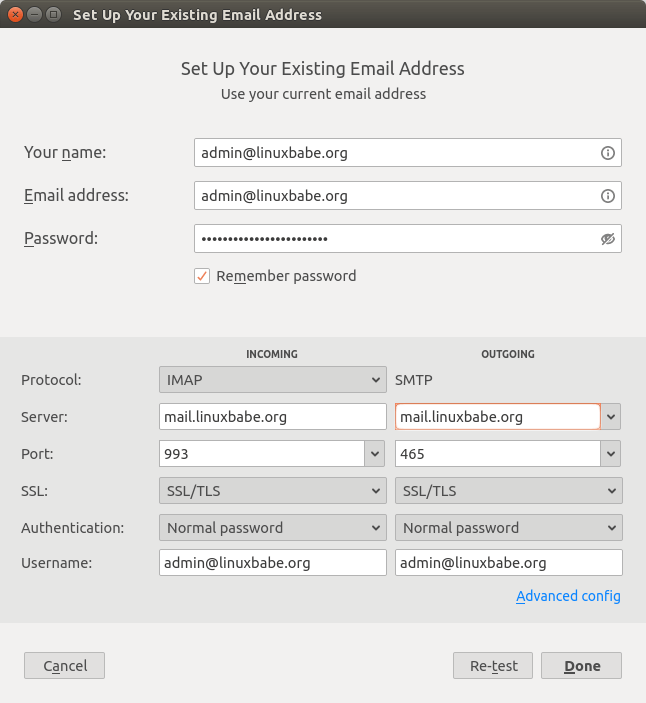Open outgoing Authentication Normal password dropdown
Screen dimensions: 646x703
point(509,528)
